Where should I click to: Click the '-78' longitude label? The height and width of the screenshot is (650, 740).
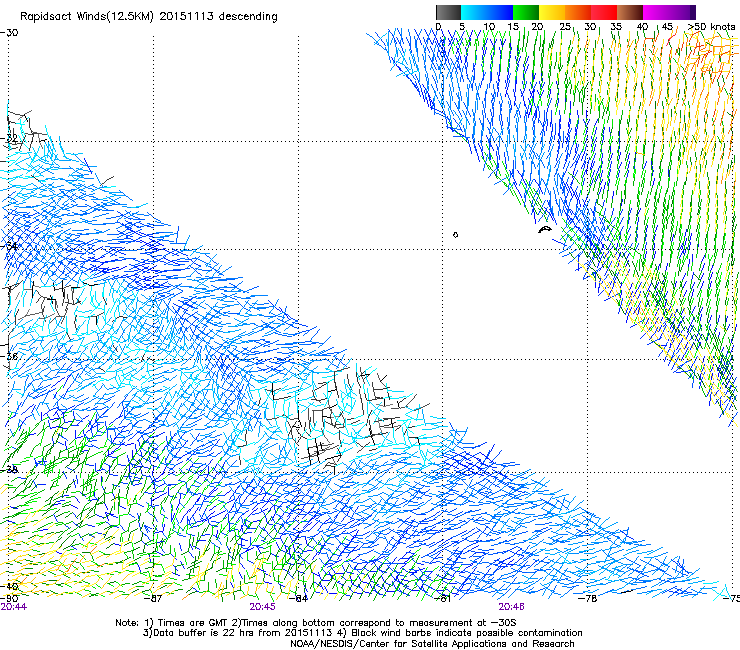(x=588, y=598)
